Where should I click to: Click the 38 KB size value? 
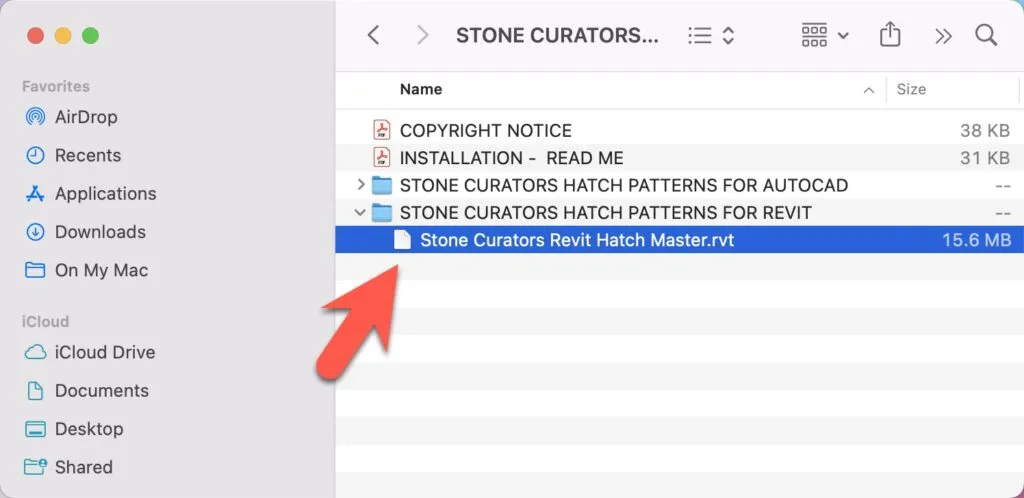(985, 131)
